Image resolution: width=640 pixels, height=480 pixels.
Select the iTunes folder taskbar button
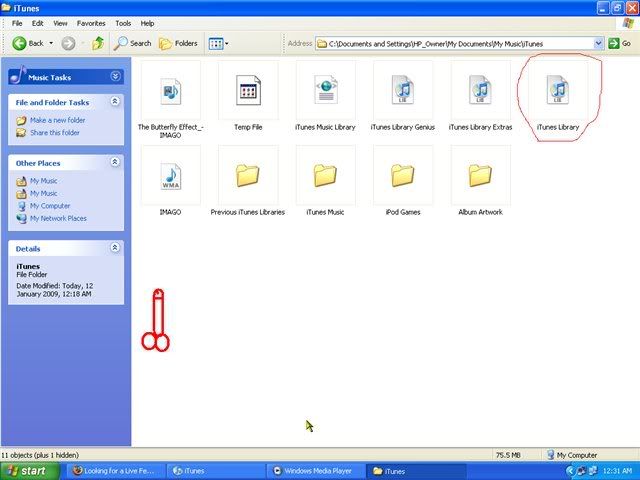(x=416, y=471)
